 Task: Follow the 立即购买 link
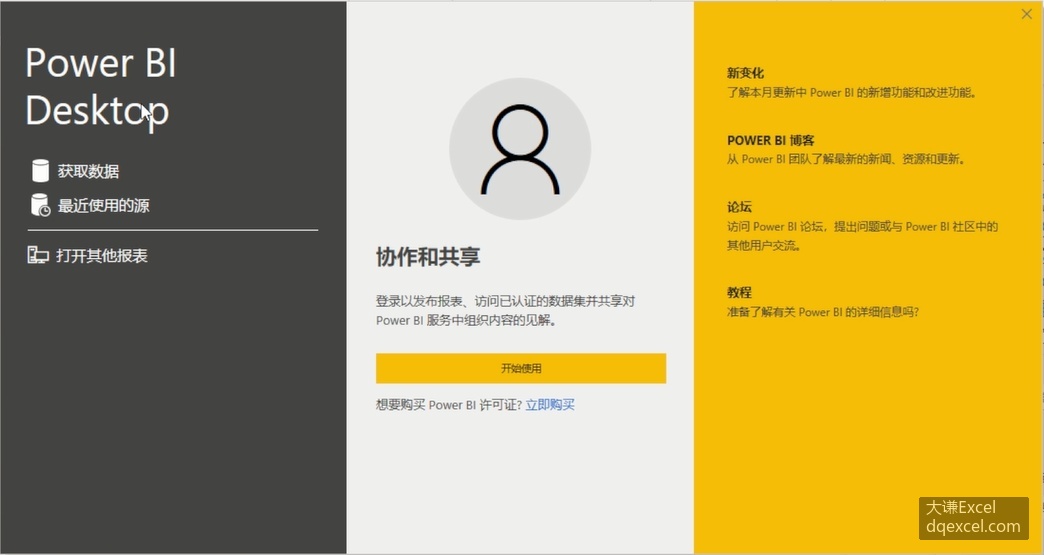tap(550, 405)
